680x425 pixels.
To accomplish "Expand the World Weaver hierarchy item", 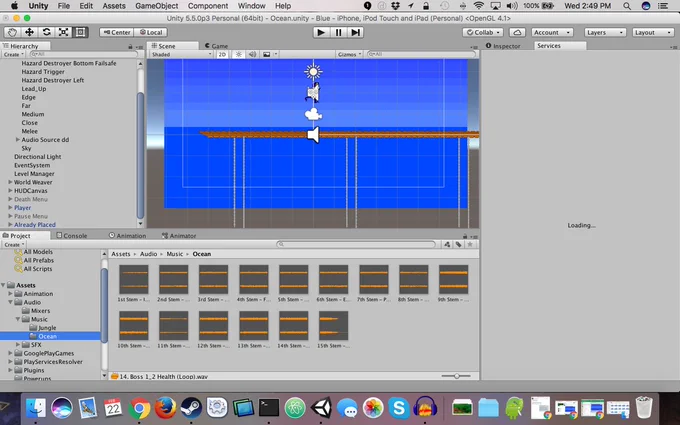I will pos(10,182).
